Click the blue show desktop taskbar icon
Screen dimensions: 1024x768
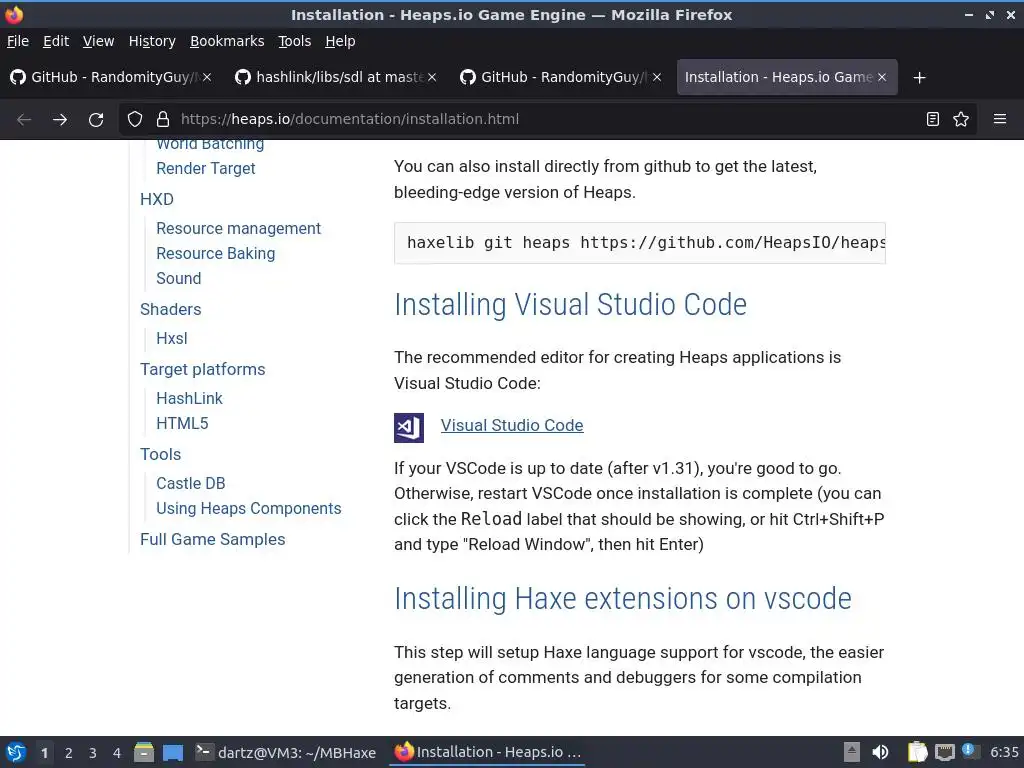click(173, 752)
